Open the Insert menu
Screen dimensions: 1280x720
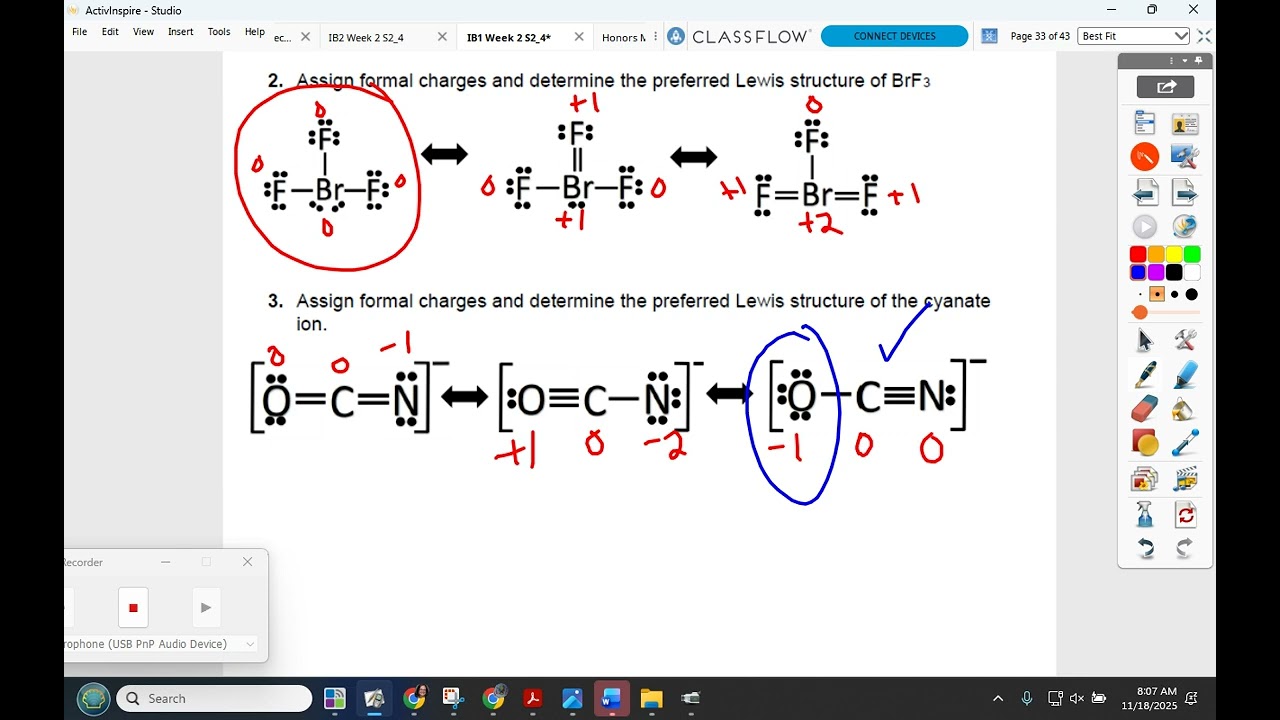click(181, 32)
